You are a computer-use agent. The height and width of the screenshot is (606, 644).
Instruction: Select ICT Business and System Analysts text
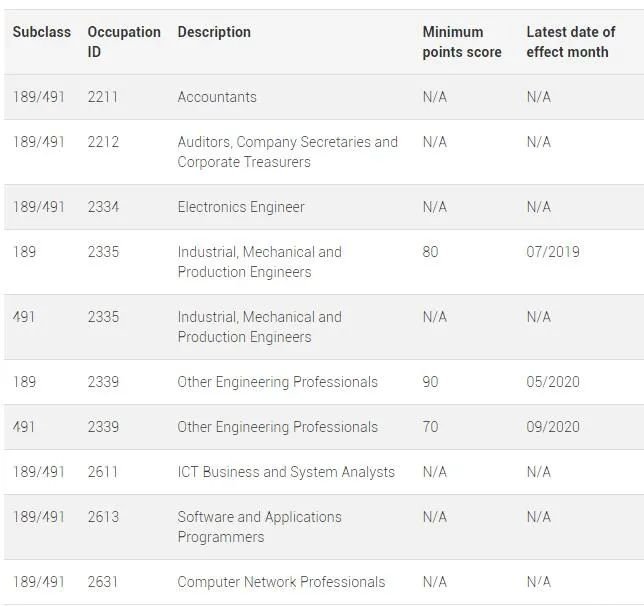[x=286, y=472]
